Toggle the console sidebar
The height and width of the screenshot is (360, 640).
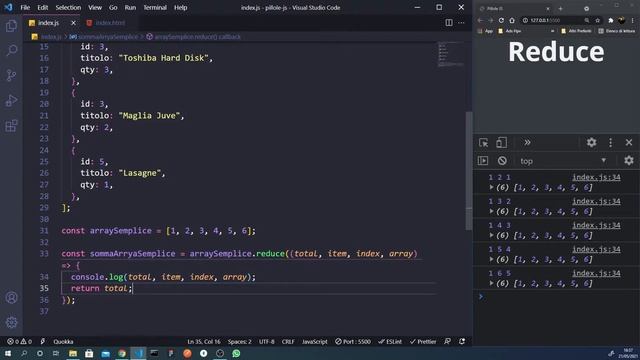click(483, 161)
